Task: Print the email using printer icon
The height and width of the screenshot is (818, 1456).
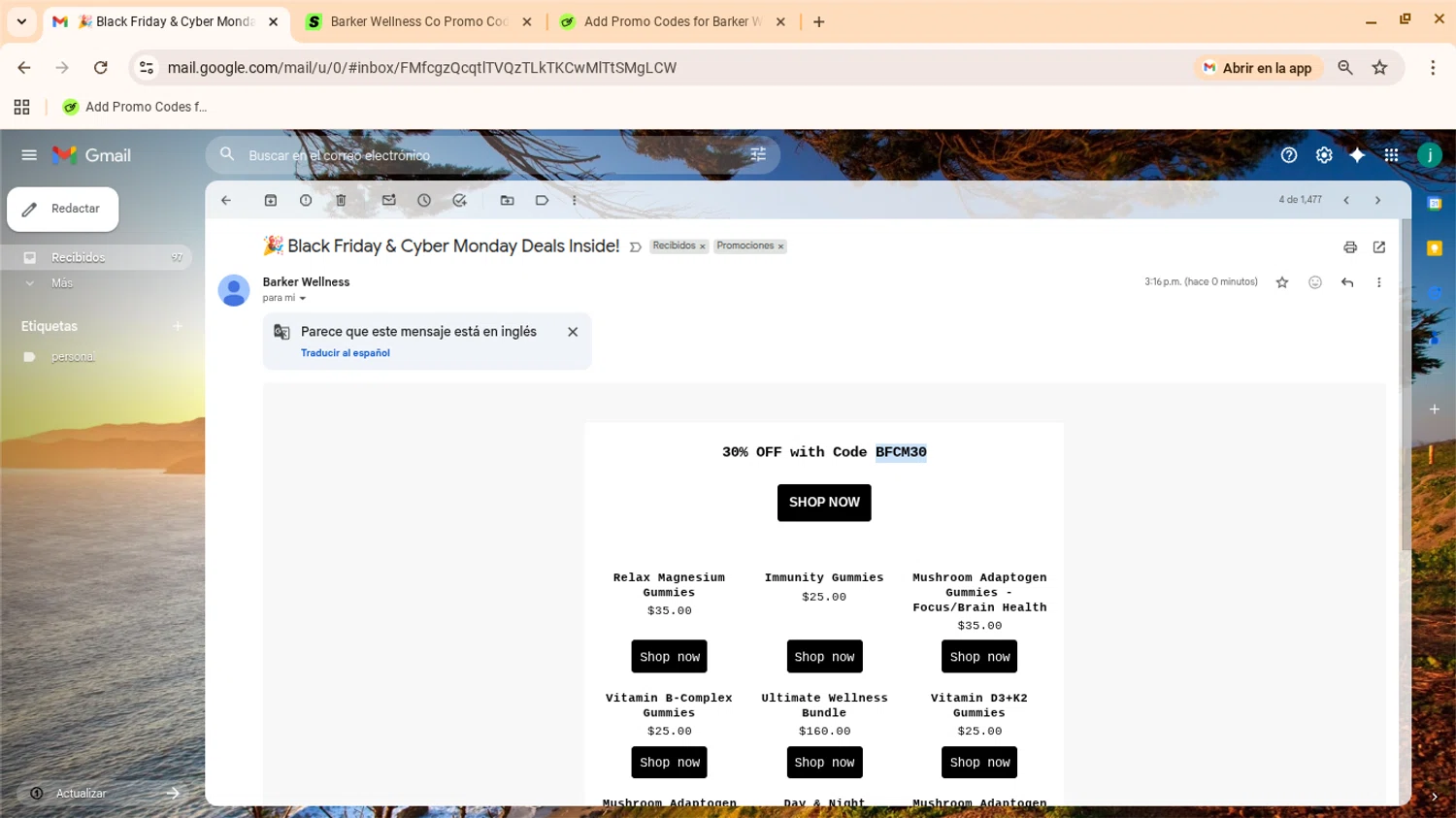Action: 1350,247
